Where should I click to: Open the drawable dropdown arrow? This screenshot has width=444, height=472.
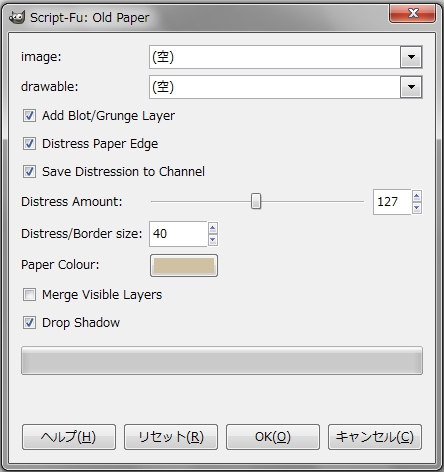pos(411,87)
